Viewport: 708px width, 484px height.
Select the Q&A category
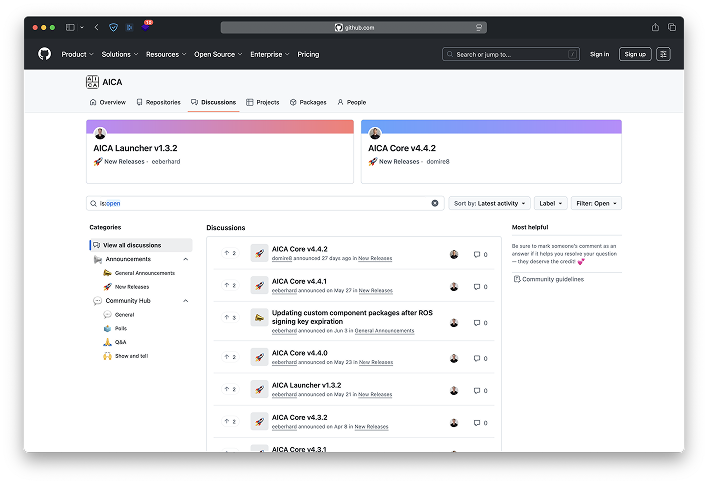pos(120,342)
